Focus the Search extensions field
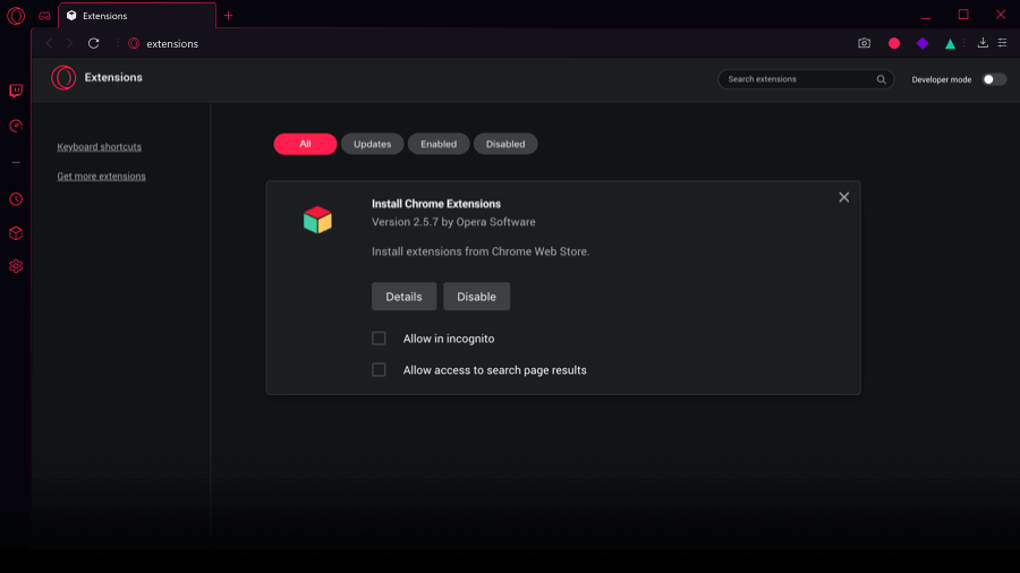1020x573 pixels. [805, 79]
